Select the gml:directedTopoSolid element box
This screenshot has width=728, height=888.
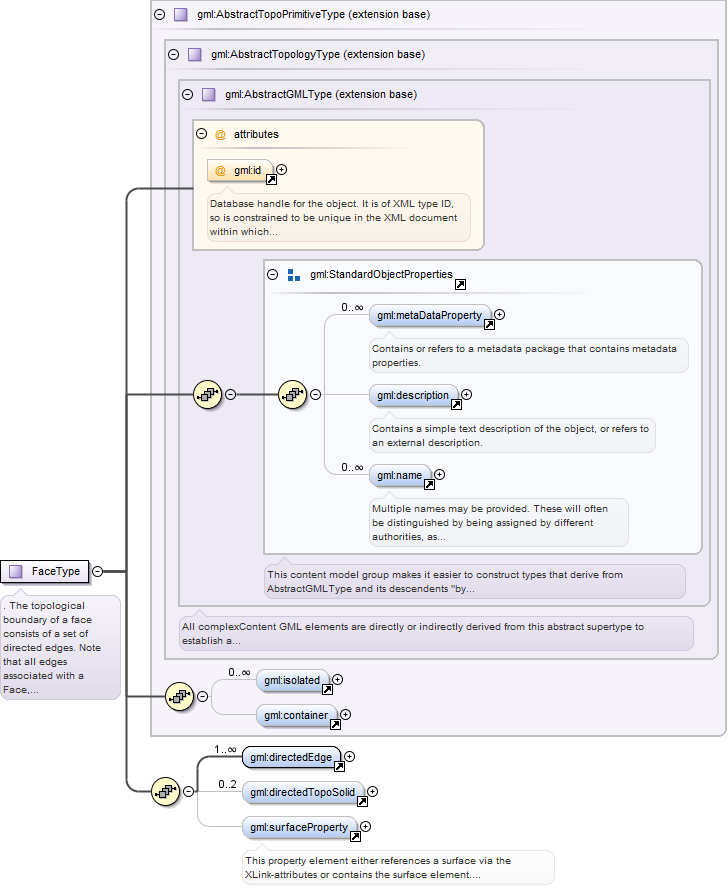pos(303,792)
